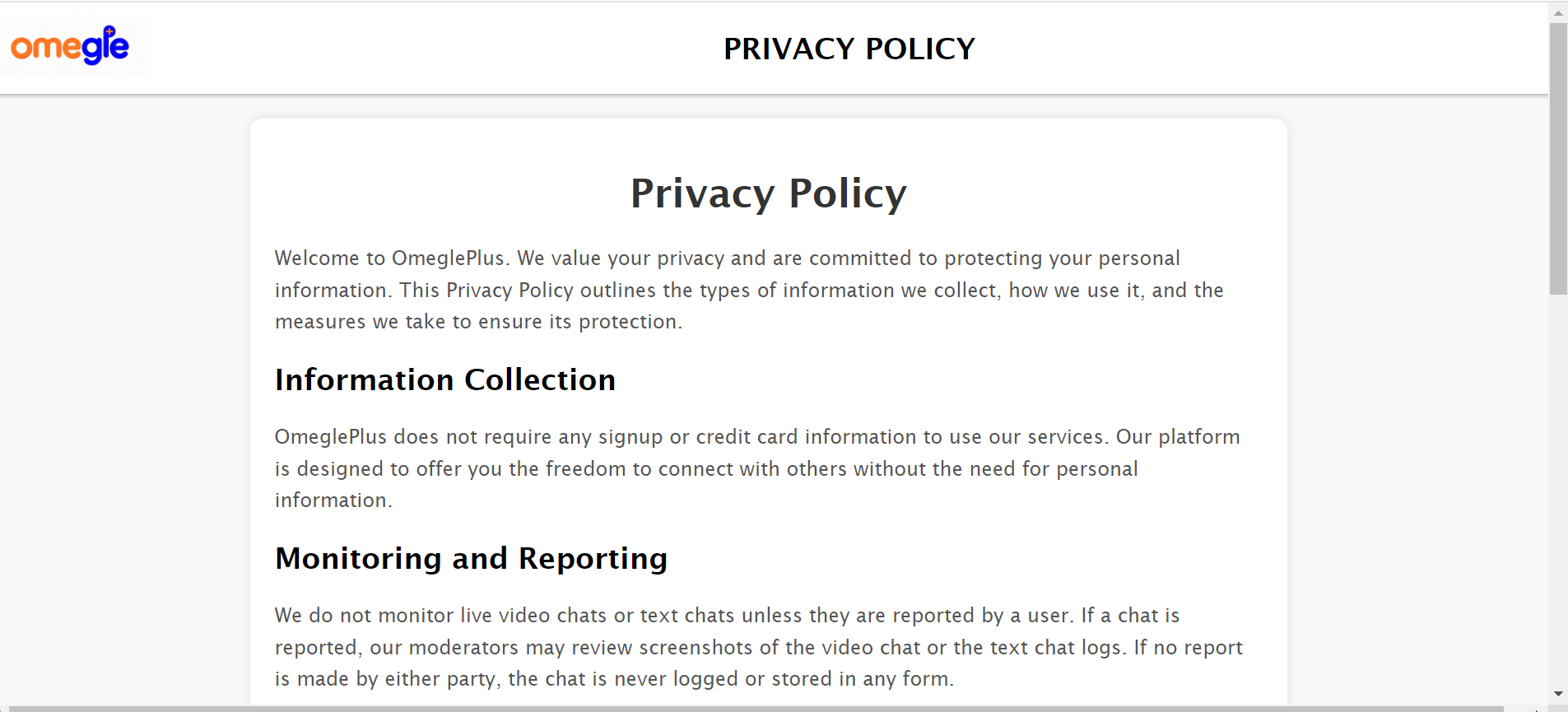Click the words "screenshots of the video chat"
Image resolution: width=1568 pixels, height=712 pixels.
click(x=779, y=648)
